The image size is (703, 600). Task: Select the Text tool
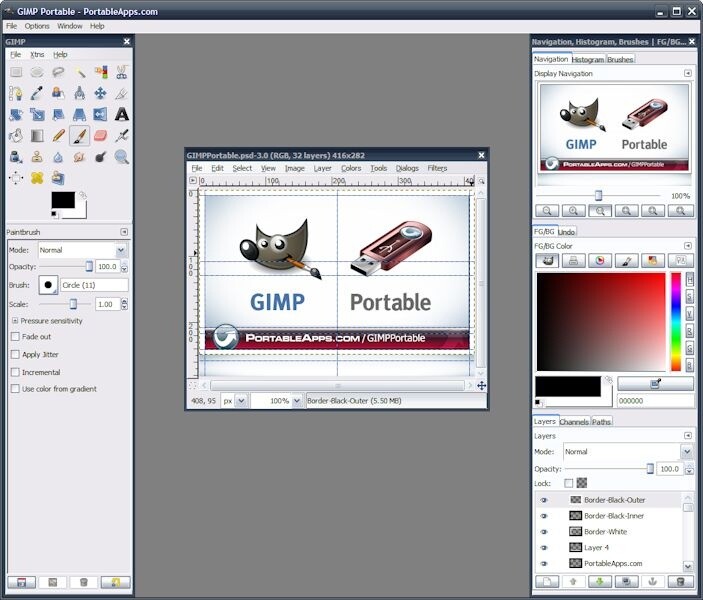tap(122, 114)
